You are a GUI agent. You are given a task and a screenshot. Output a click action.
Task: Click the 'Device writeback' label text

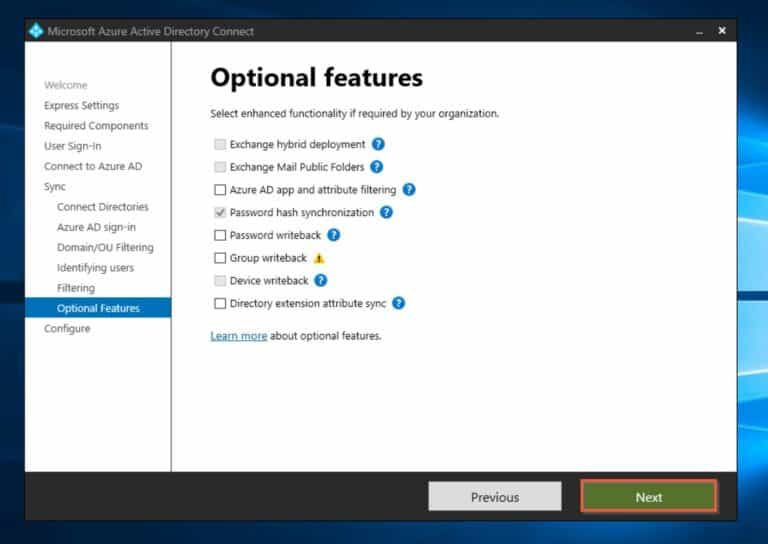[269, 281]
